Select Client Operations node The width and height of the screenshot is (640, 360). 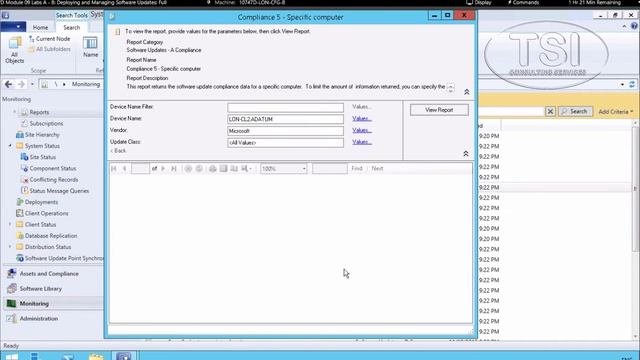47,213
